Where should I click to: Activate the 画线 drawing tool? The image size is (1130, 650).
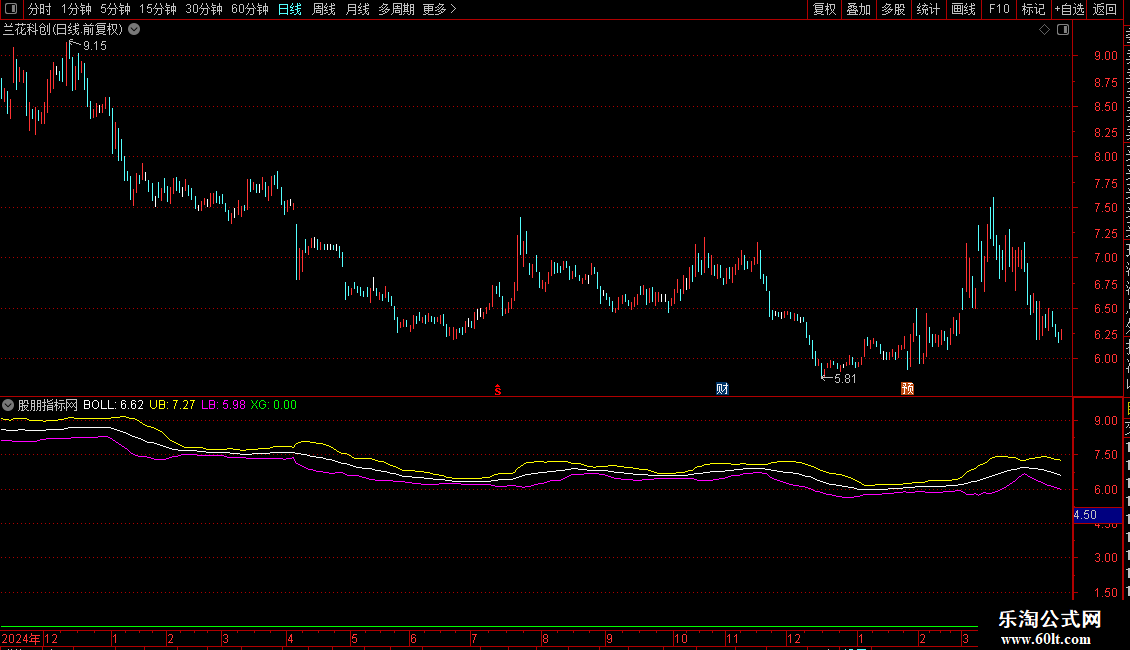point(964,9)
